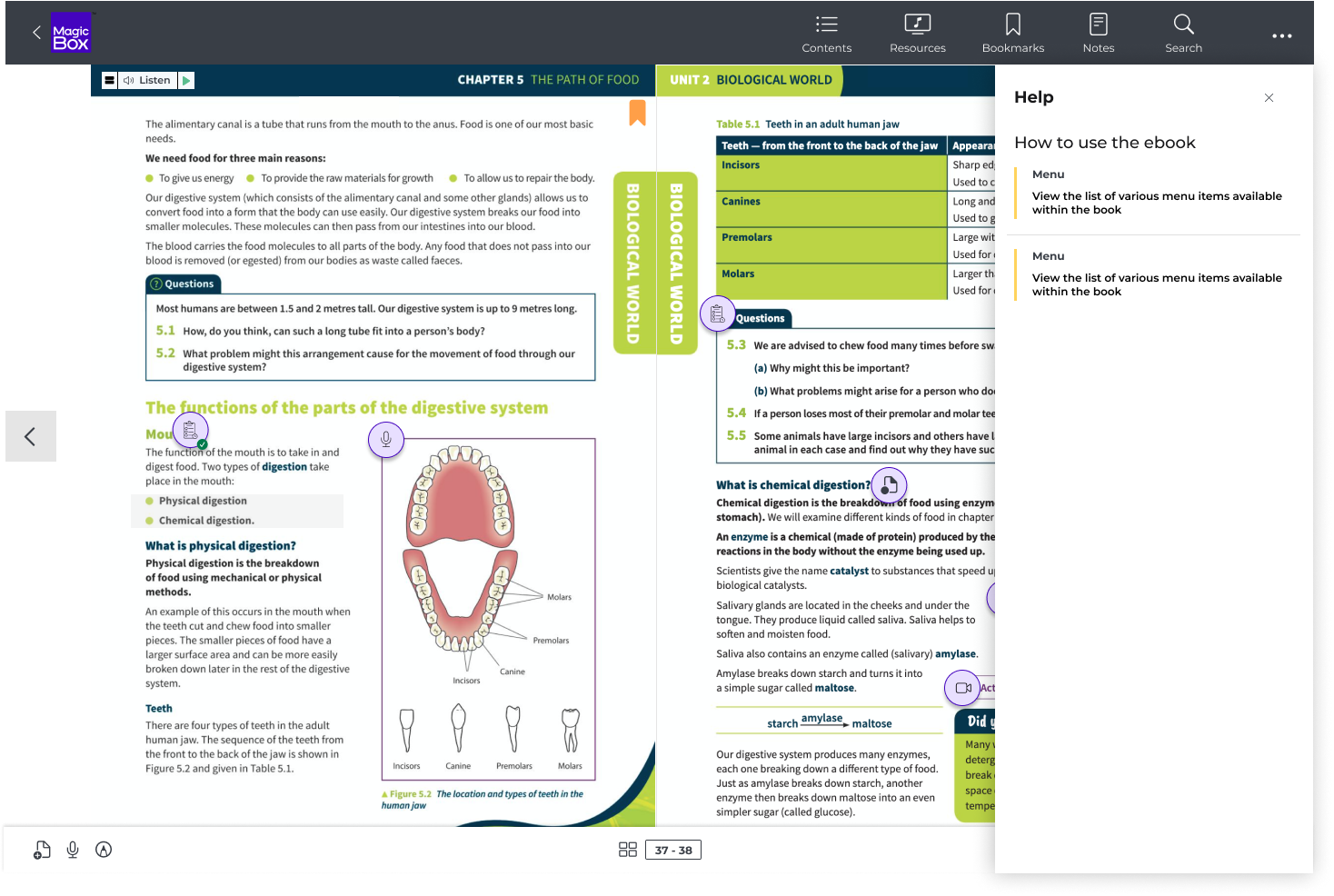Image resolution: width=1334 pixels, height=896 pixels.
Task: Click the Questions box header on left page
Action: point(184,284)
